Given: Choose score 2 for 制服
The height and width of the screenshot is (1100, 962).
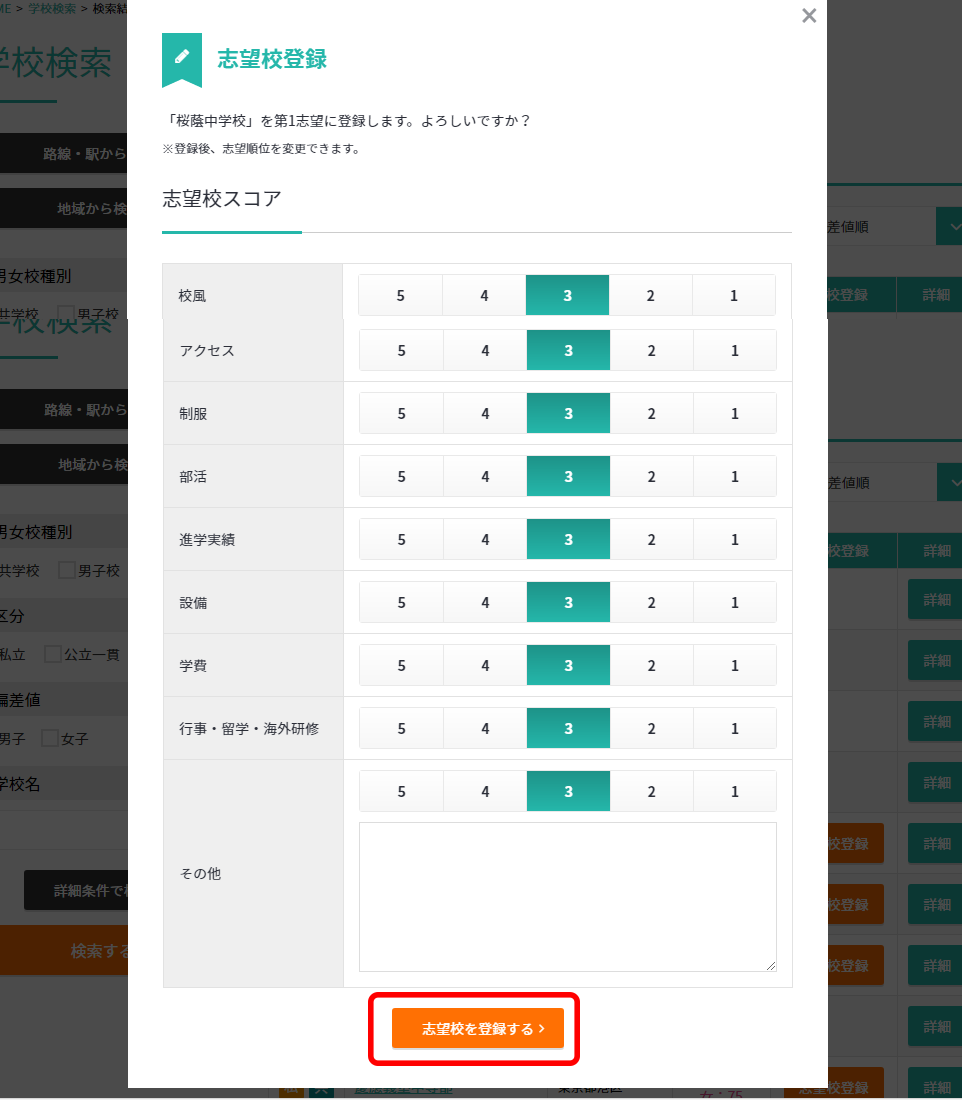Looking at the screenshot, I should click(x=651, y=414).
